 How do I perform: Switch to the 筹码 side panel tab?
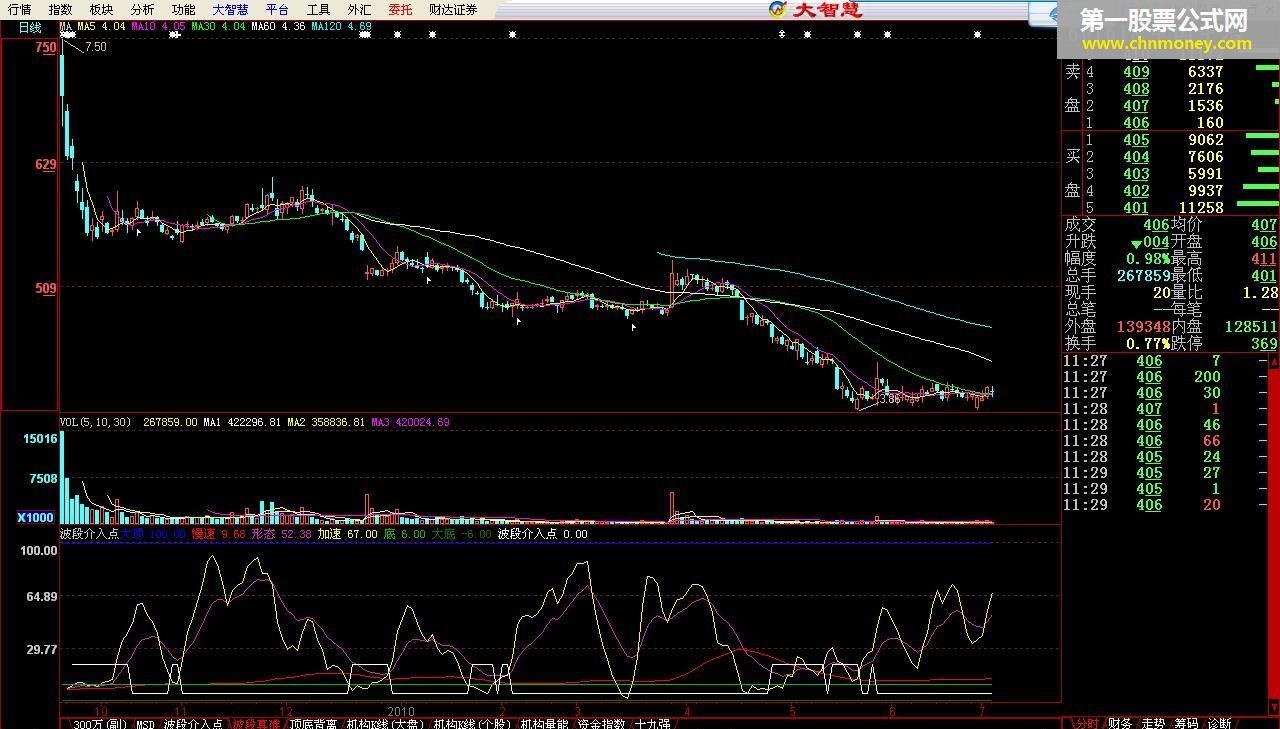click(1186, 723)
